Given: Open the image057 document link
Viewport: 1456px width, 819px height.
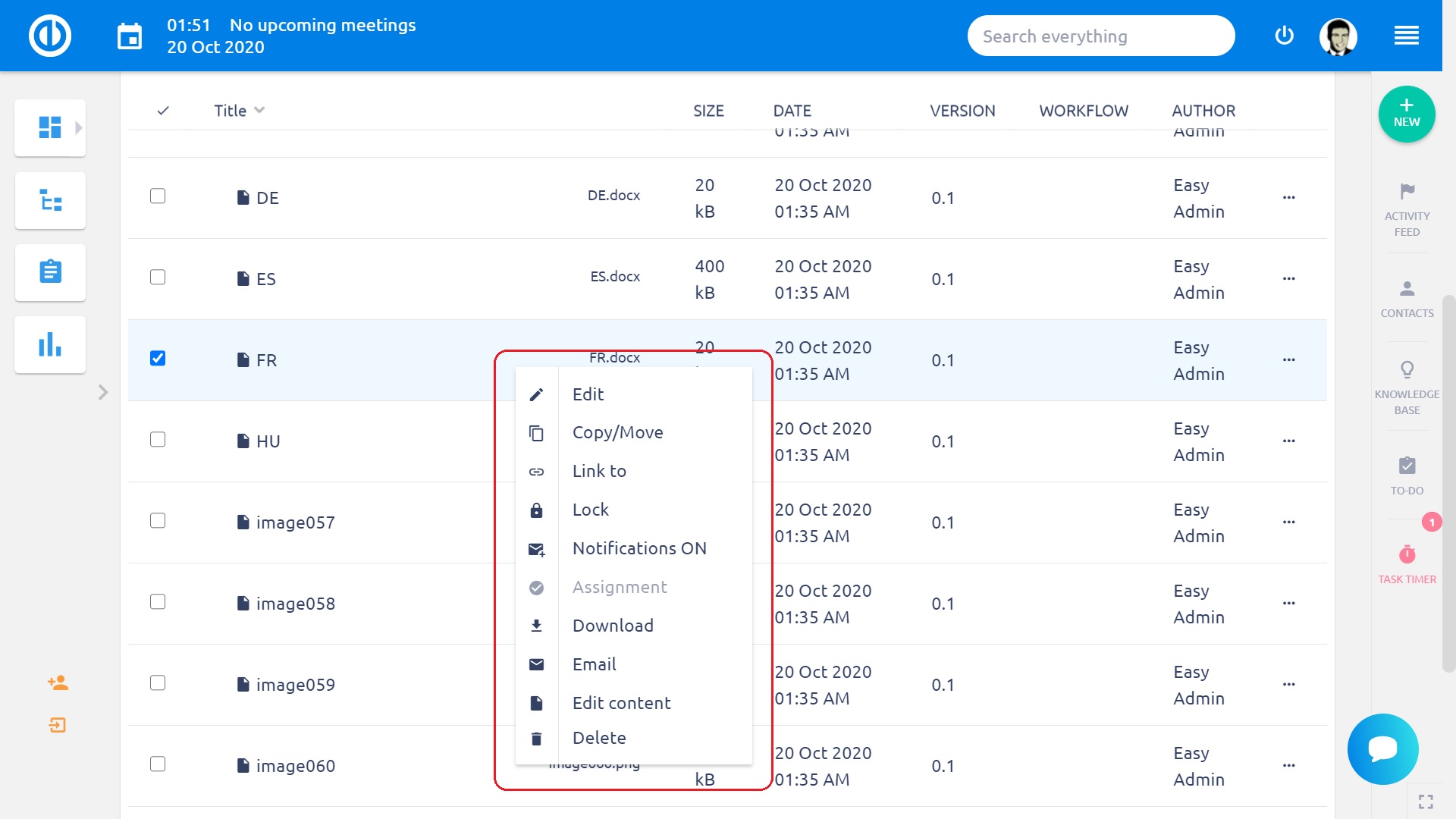Looking at the screenshot, I should (295, 522).
